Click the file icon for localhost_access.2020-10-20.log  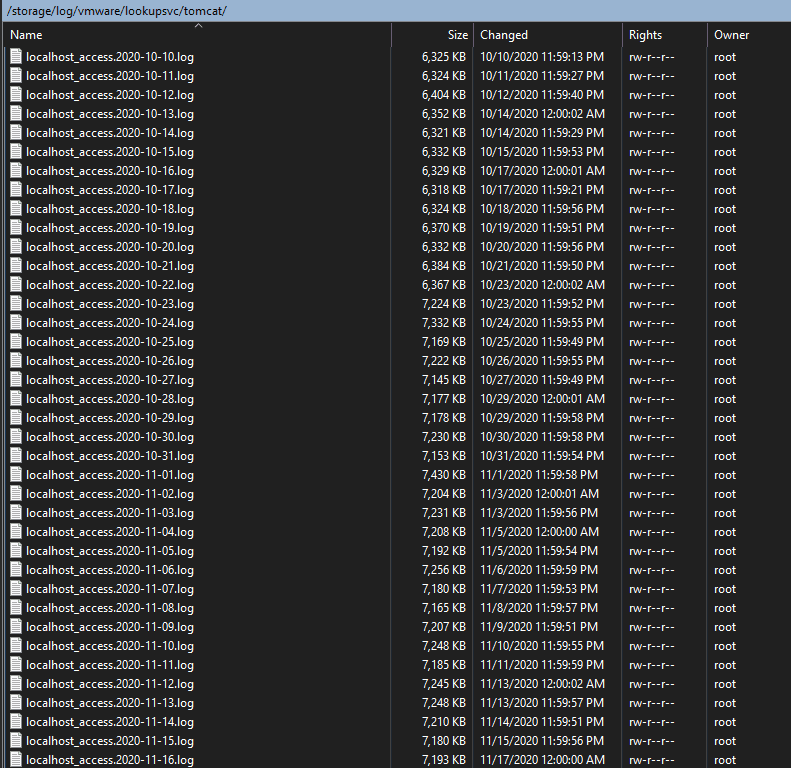pos(16,247)
